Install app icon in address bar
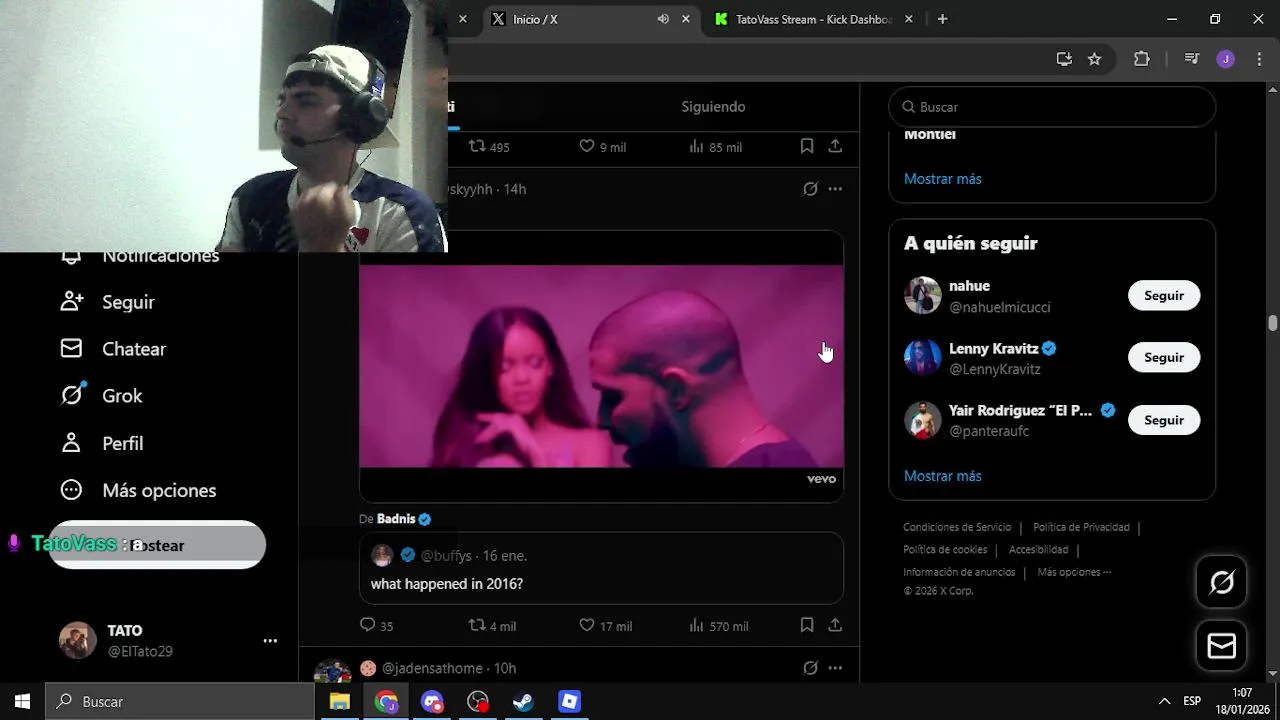This screenshot has width=1280, height=720. click(1064, 59)
